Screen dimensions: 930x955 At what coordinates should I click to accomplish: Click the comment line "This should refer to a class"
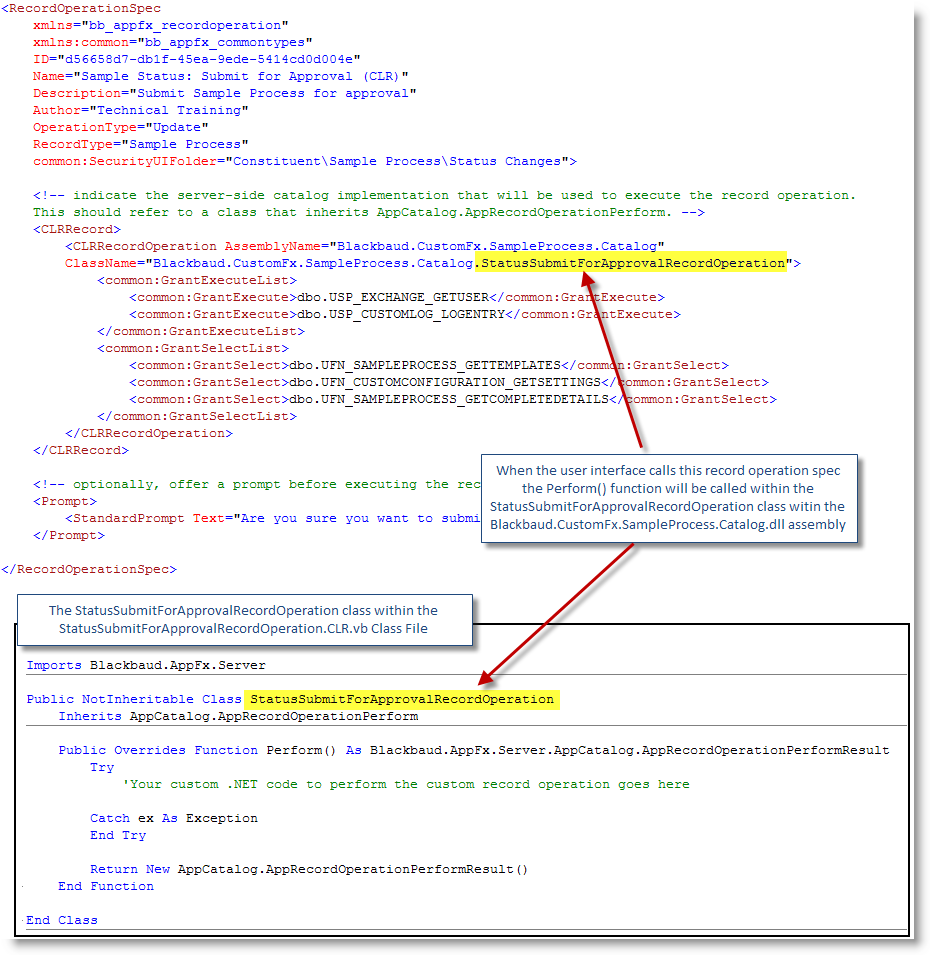369,213
